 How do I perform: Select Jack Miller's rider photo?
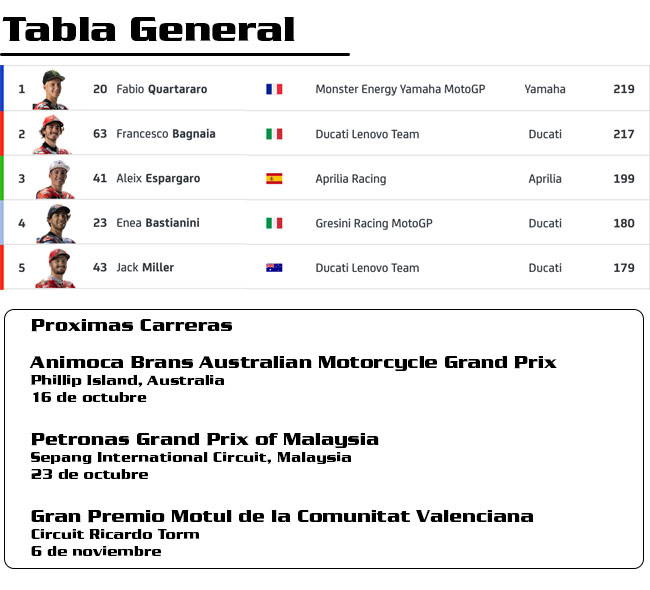point(56,268)
